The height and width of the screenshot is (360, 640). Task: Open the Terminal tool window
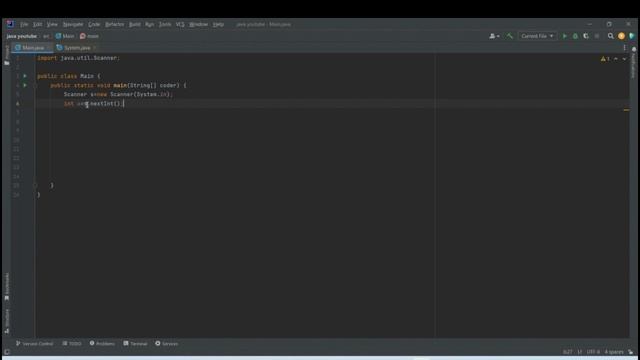[135, 344]
